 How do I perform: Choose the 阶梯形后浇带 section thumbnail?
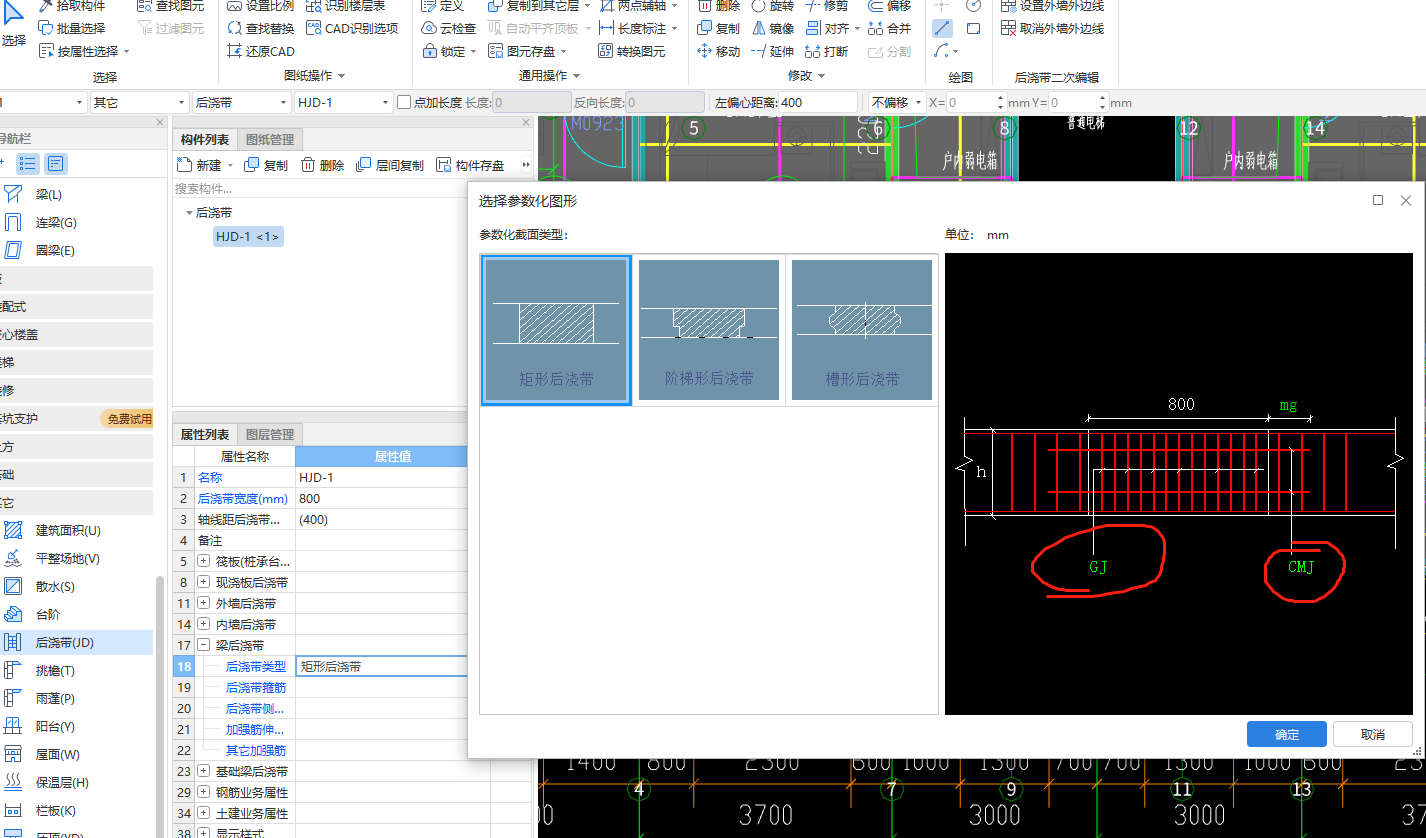click(709, 330)
